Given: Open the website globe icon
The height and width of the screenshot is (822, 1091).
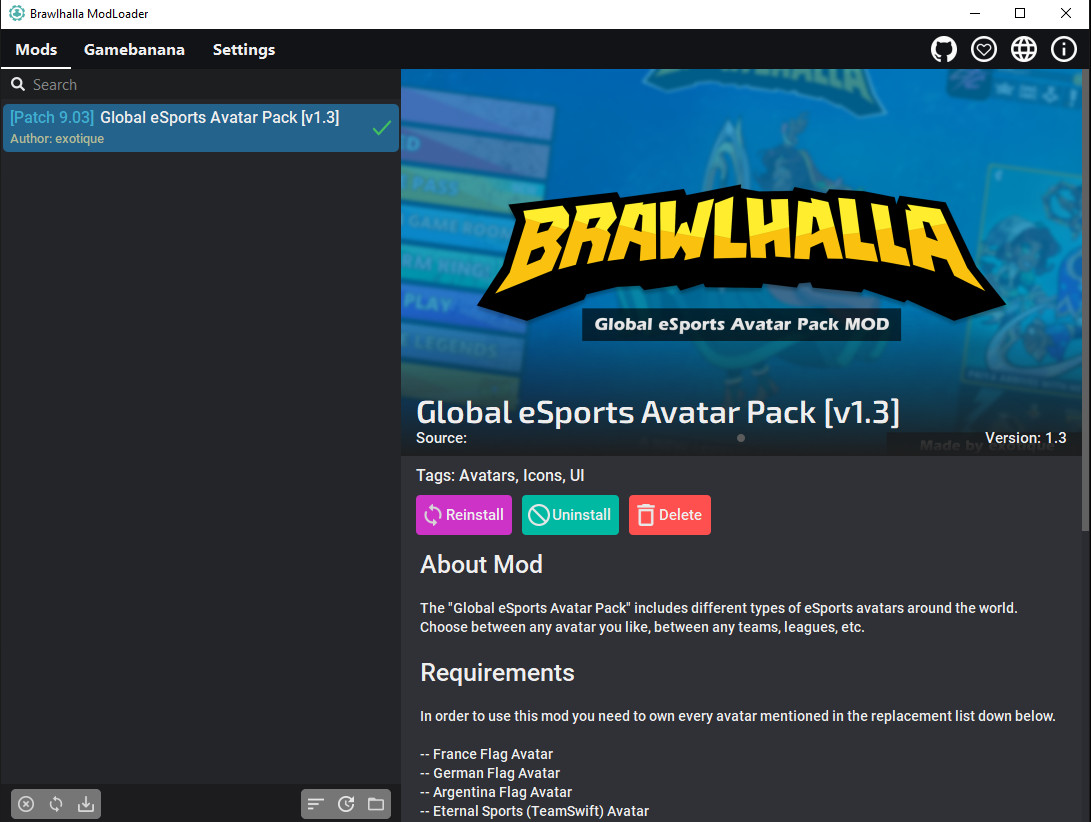Looking at the screenshot, I should click(1023, 48).
